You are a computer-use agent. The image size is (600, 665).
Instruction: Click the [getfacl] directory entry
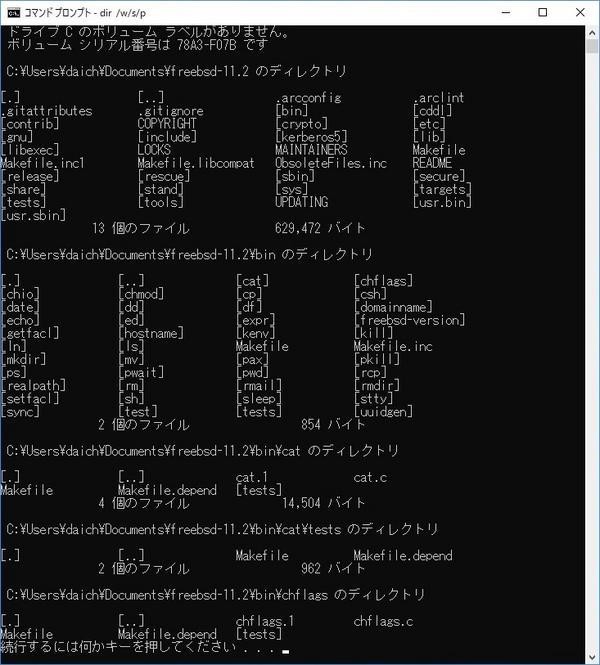(x=30, y=333)
